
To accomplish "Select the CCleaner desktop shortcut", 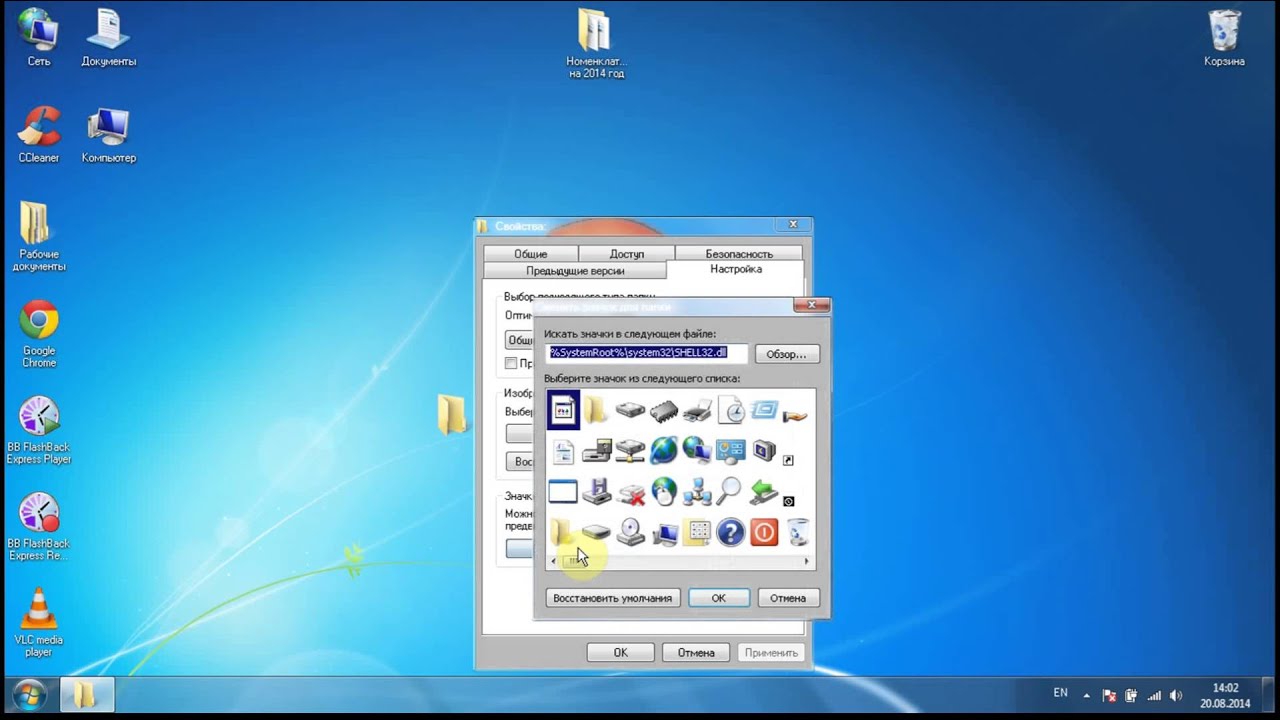I will coord(39,134).
